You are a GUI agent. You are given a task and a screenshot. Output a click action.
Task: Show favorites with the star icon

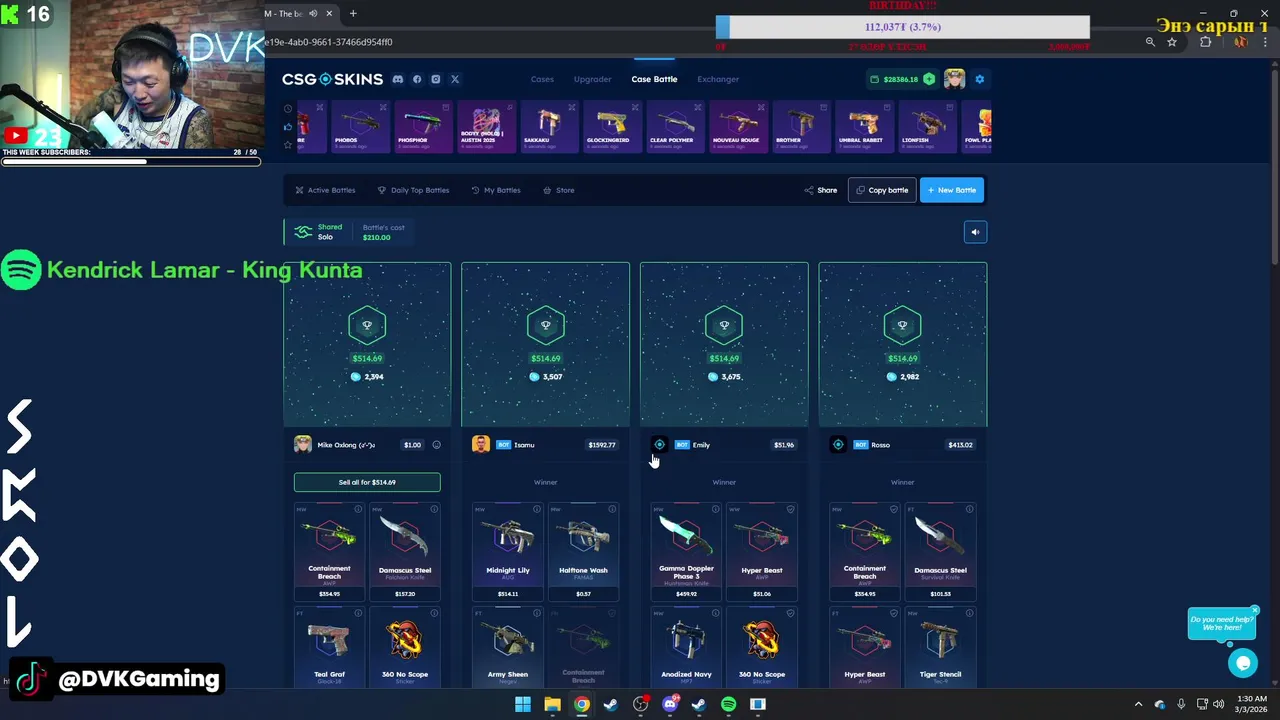[x=288, y=144]
